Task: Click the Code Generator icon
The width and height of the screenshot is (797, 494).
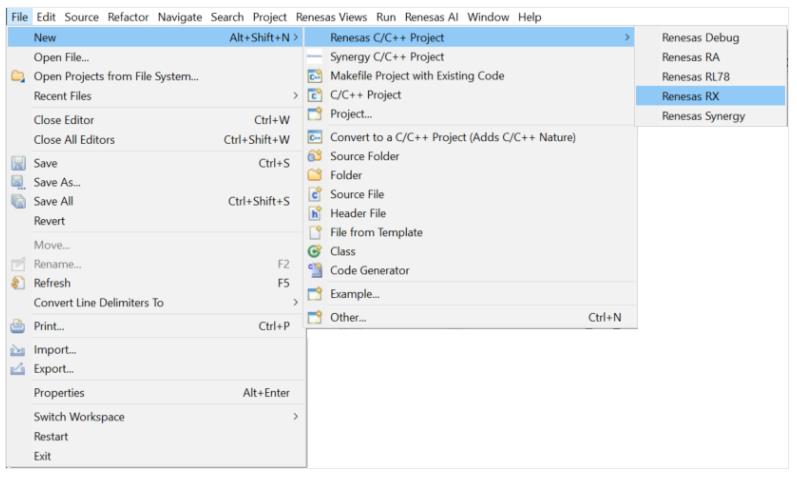Action: 314,271
